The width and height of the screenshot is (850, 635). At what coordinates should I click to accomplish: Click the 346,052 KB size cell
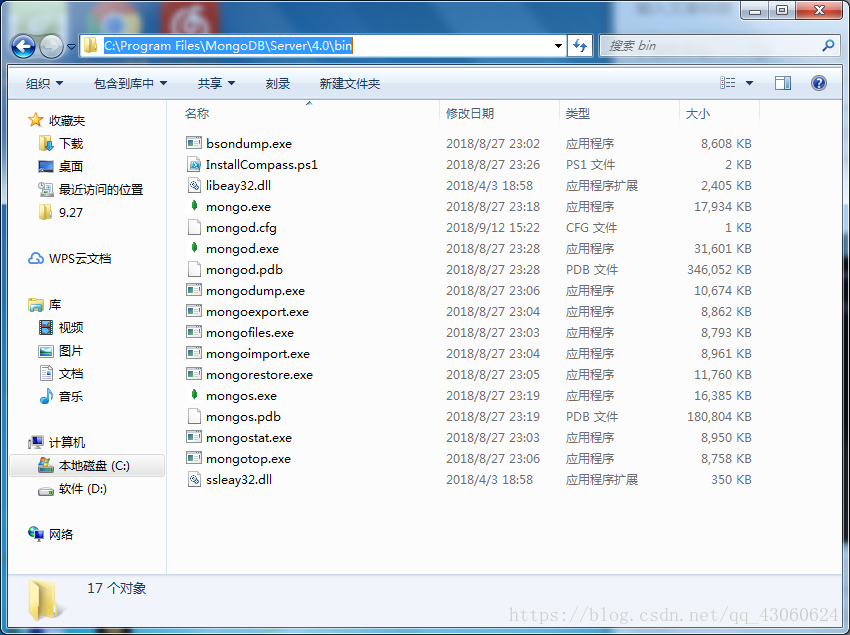pyautogui.click(x=719, y=270)
